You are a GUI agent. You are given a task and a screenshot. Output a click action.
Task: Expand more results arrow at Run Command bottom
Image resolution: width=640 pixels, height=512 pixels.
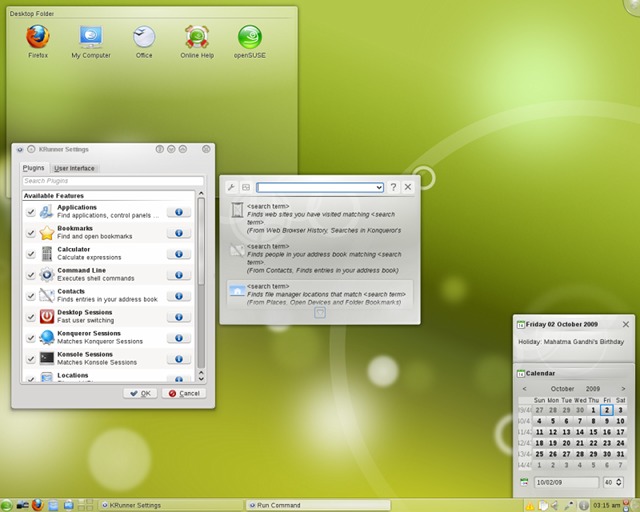click(320, 313)
